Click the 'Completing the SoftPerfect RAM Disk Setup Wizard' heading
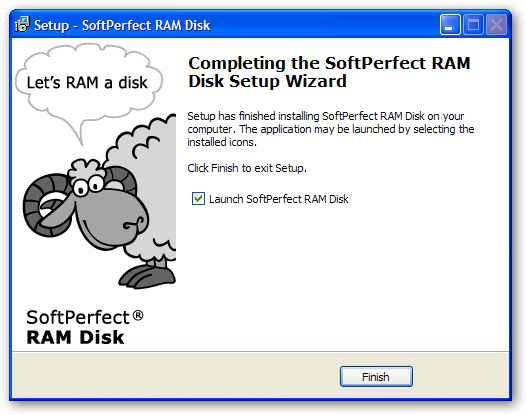 (329, 72)
